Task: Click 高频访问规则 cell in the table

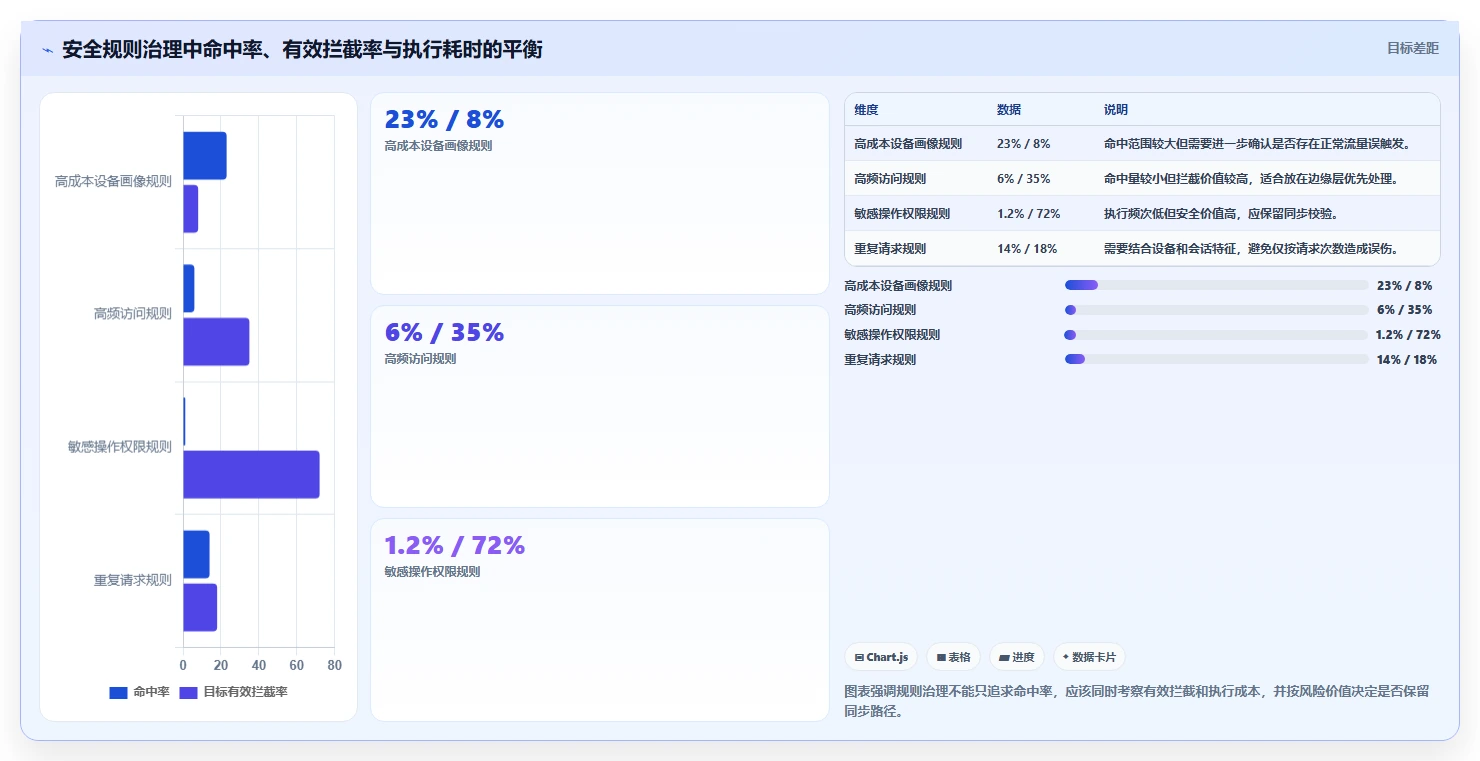Action: (x=890, y=179)
